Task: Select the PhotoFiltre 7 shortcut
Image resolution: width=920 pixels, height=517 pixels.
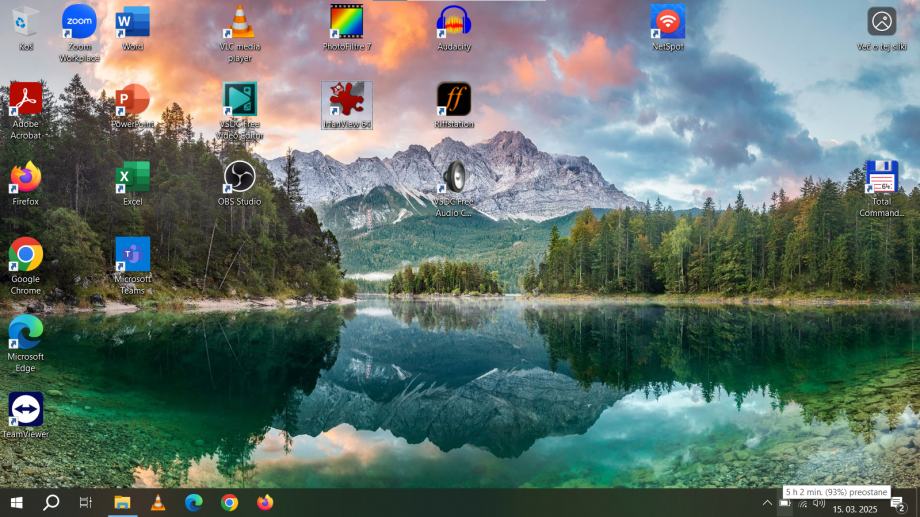Action: [347, 28]
